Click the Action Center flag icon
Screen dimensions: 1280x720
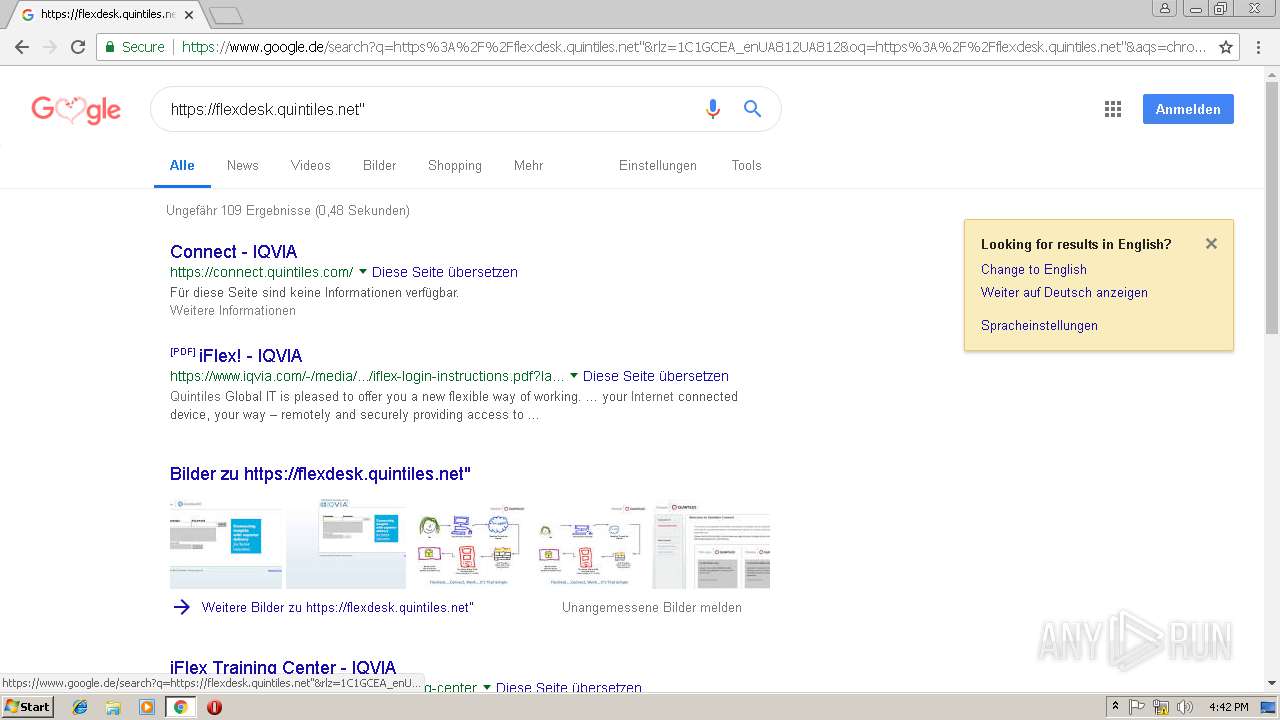click(x=1138, y=707)
